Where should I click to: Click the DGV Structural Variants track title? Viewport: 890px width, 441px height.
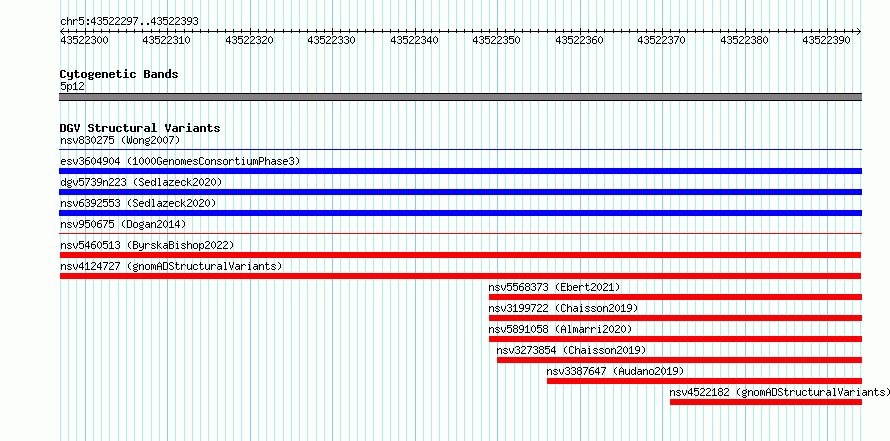[x=140, y=128]
